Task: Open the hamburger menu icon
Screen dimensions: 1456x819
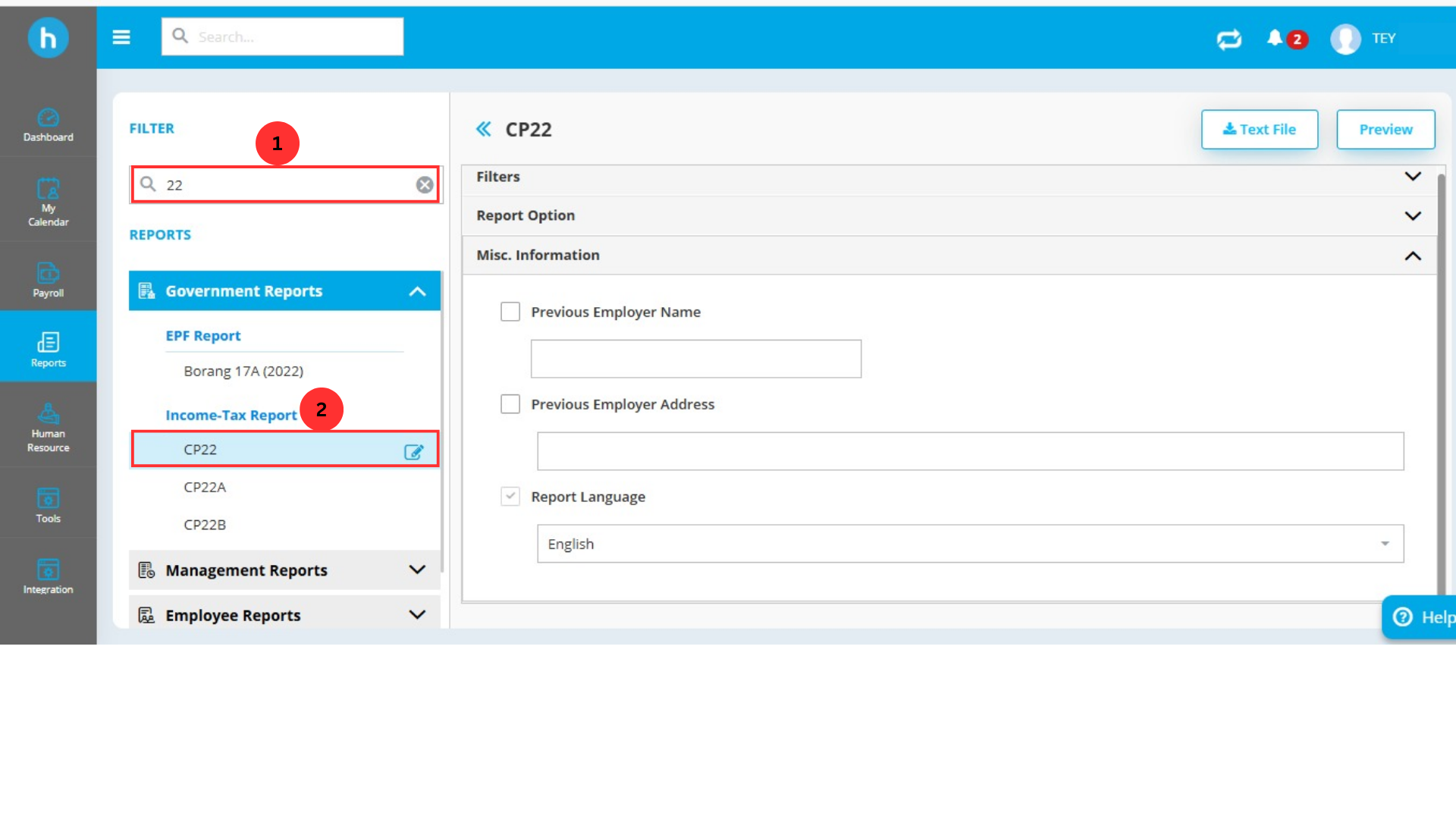Action: point(121,37)
